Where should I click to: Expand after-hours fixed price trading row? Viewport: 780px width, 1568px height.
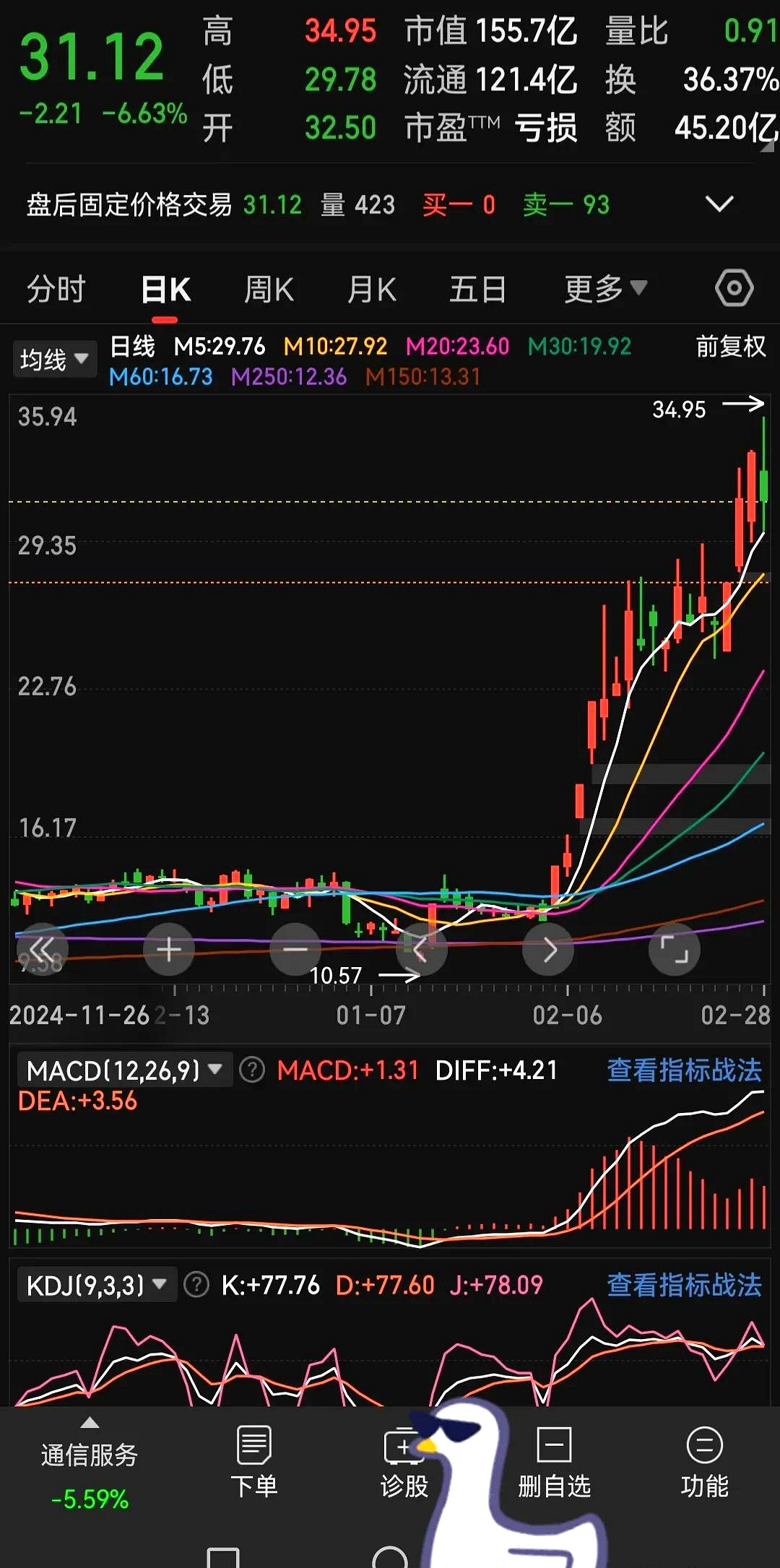tap(719, 204)
